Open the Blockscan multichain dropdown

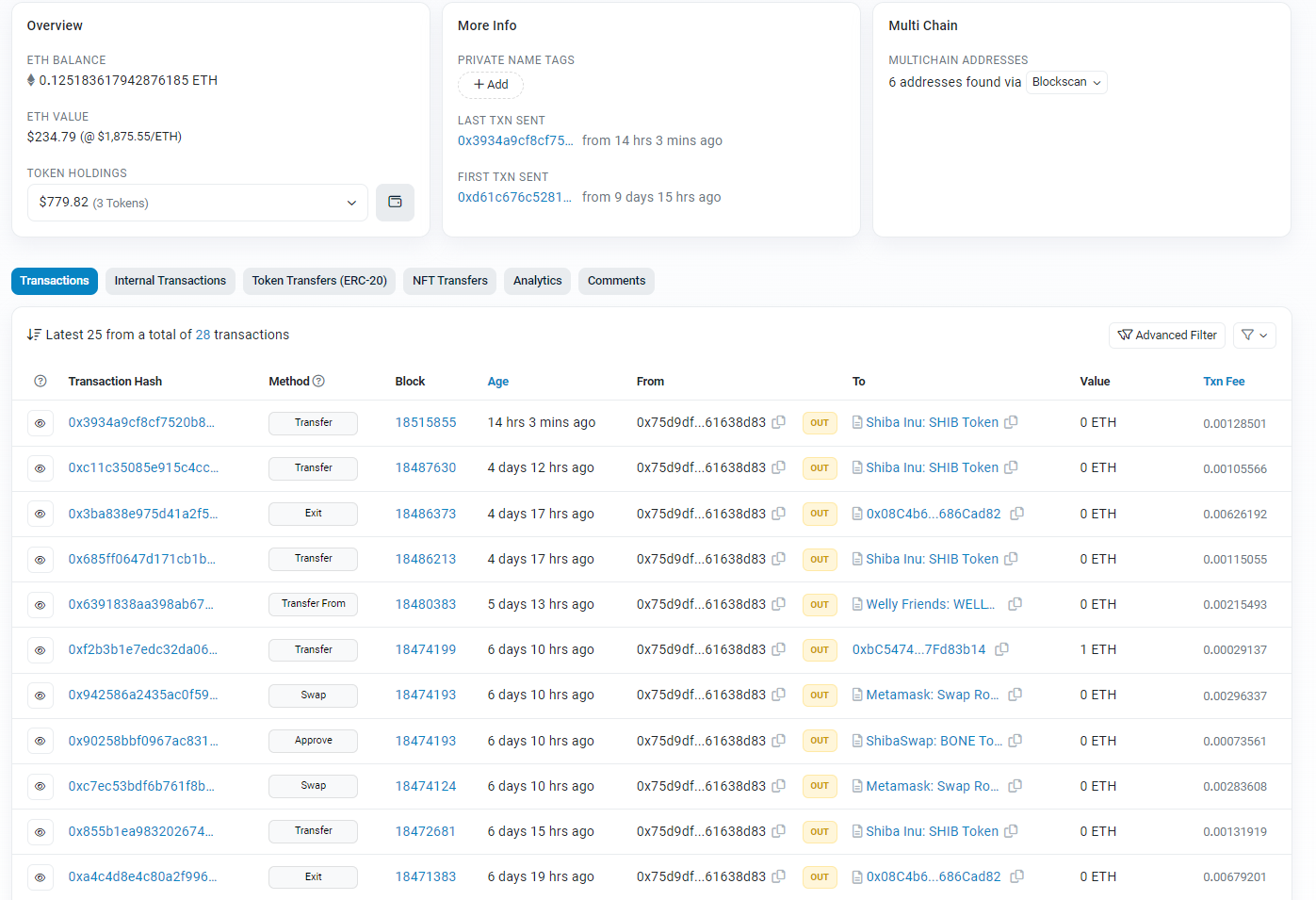click(x=1066, y=83)
